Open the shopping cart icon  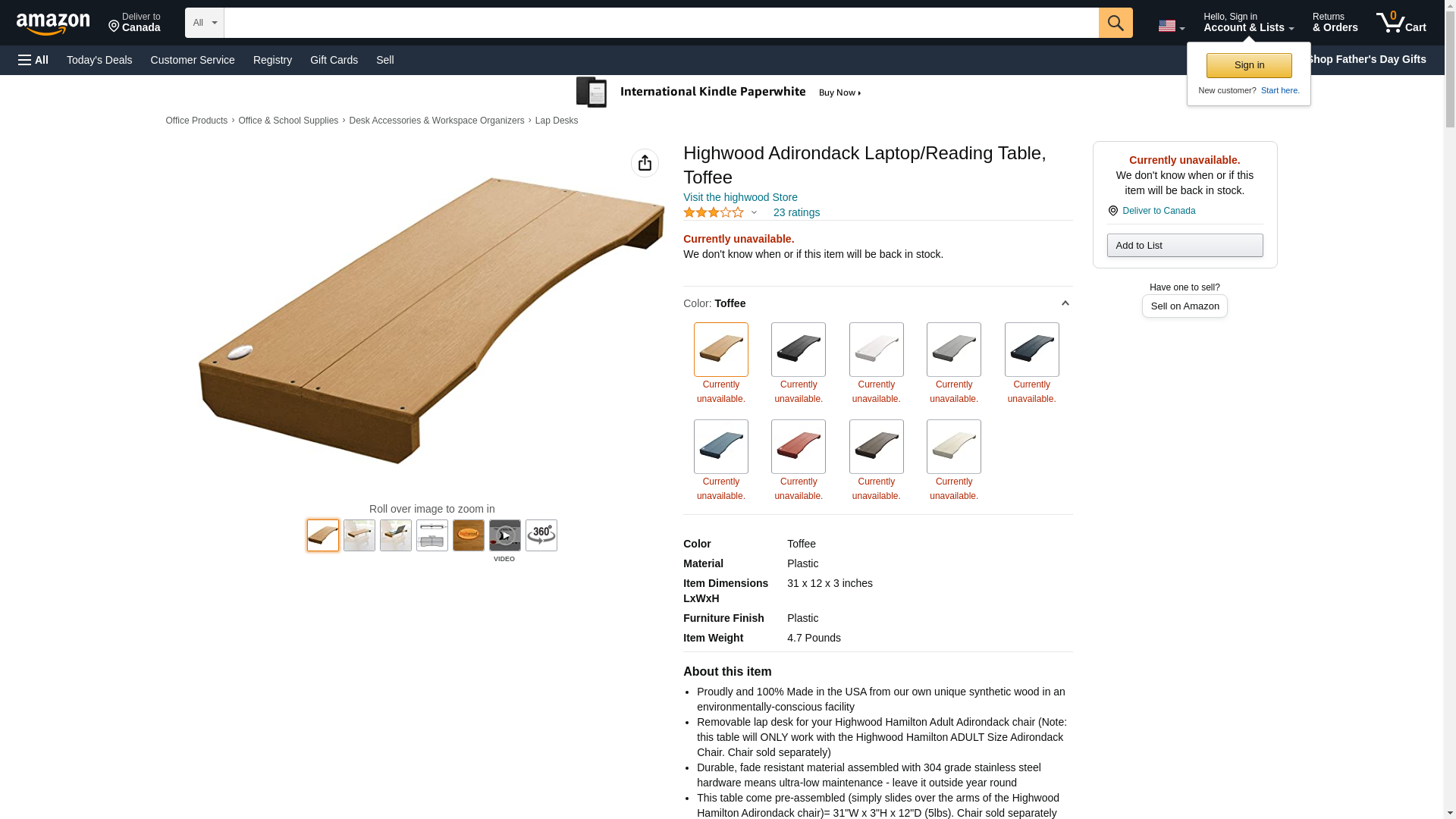[x=1401, y=23]
